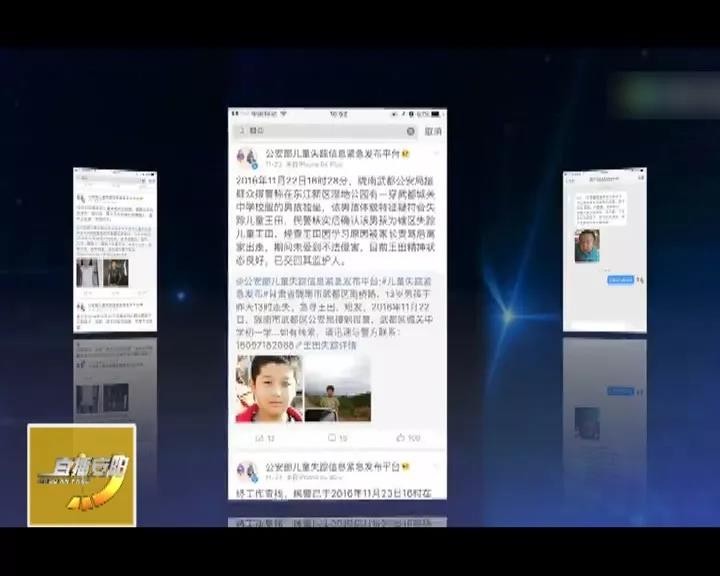The height and width of the screenshot is (576, 720).
Task: Expand the second post's dropdown chevron
Action: [436, 464]
